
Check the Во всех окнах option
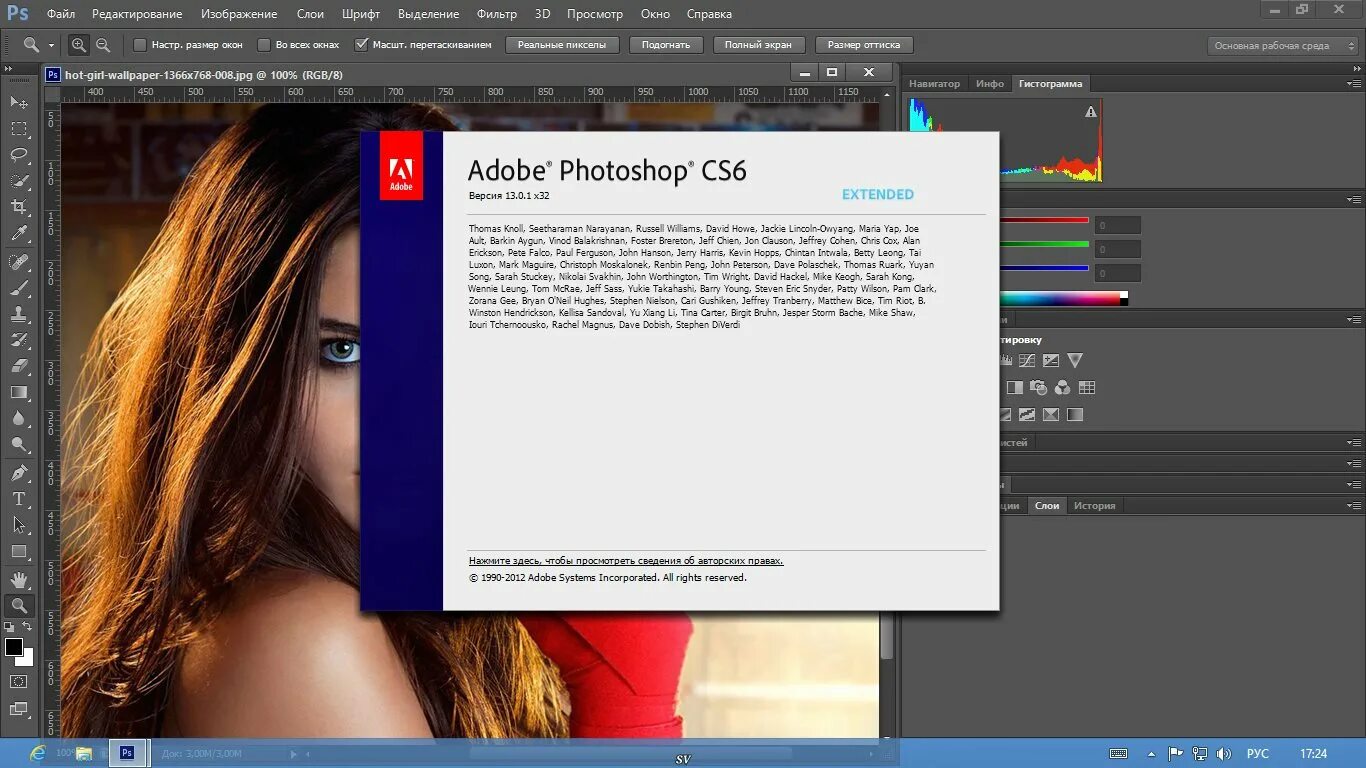[x=264, y=45]
